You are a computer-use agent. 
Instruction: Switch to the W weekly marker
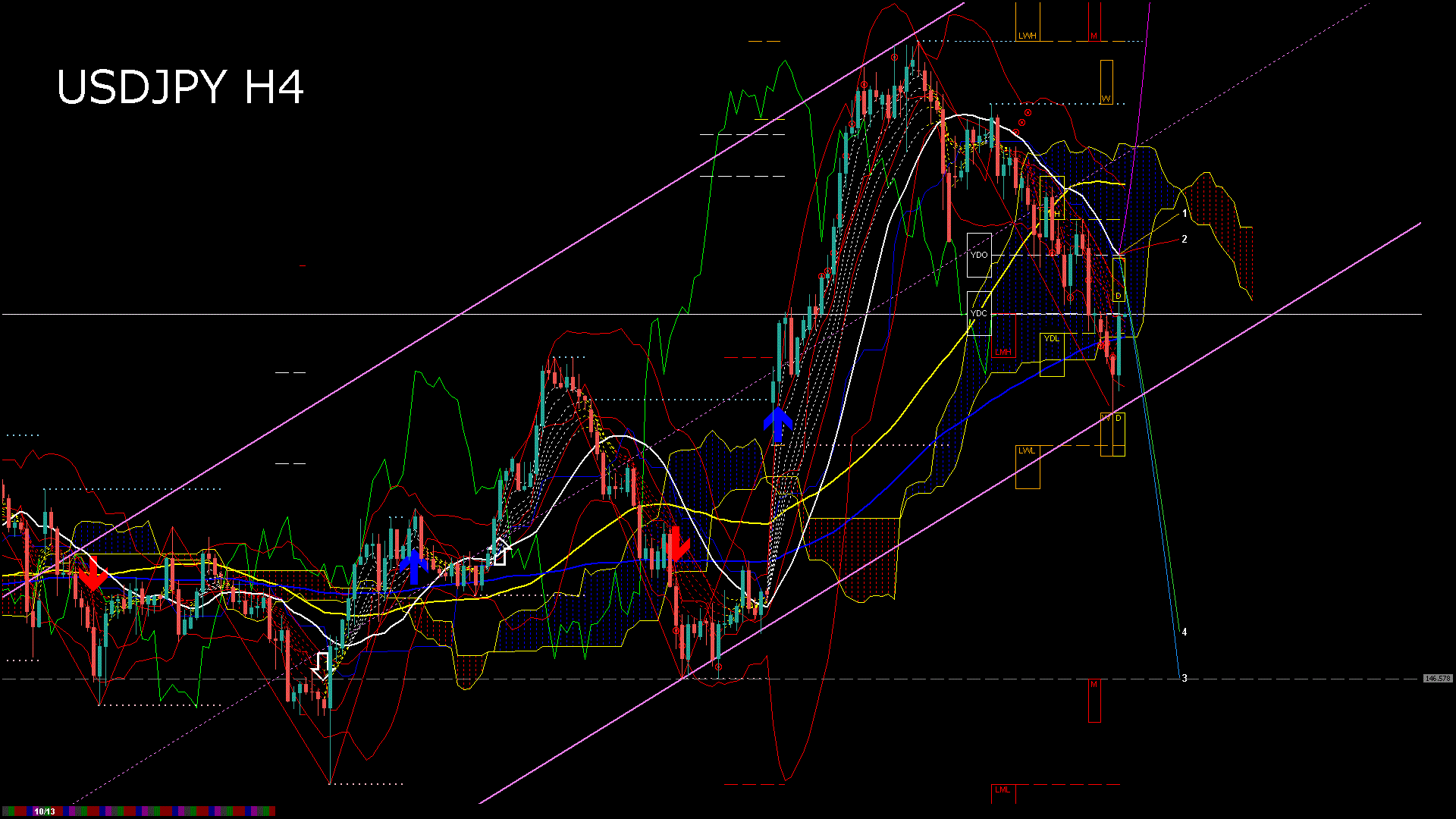point(1105,97)
